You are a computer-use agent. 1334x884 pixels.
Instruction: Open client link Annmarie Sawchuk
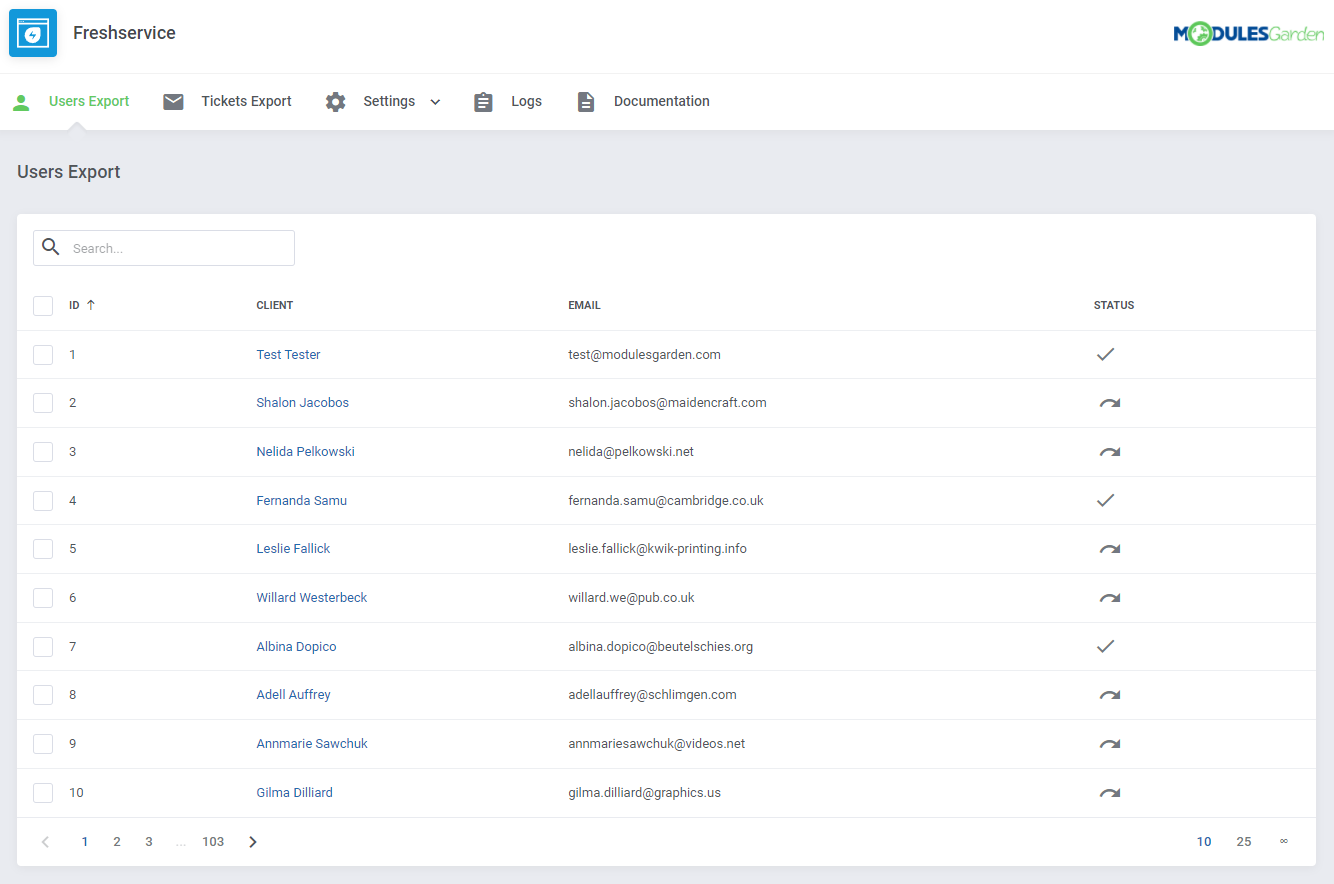tap(312, 744)
